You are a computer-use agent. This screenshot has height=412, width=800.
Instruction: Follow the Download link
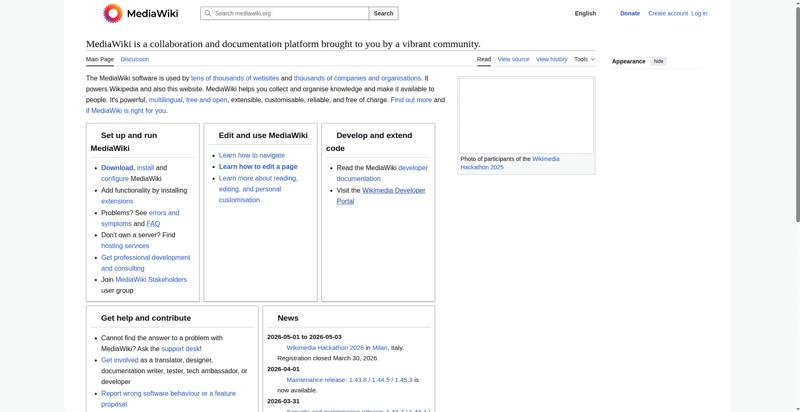coord(117,168)
